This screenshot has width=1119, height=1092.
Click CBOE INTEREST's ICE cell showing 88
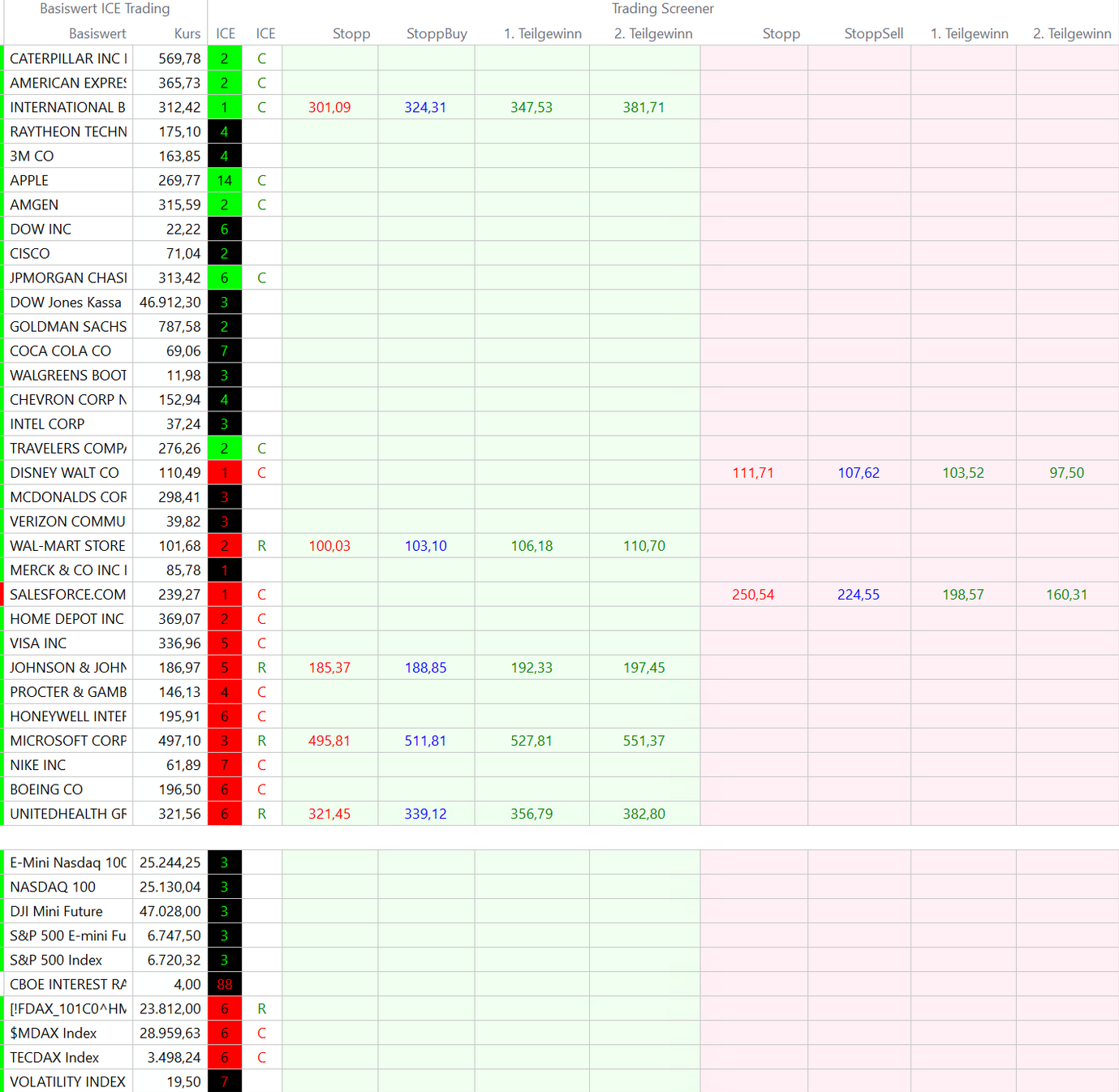225,984
